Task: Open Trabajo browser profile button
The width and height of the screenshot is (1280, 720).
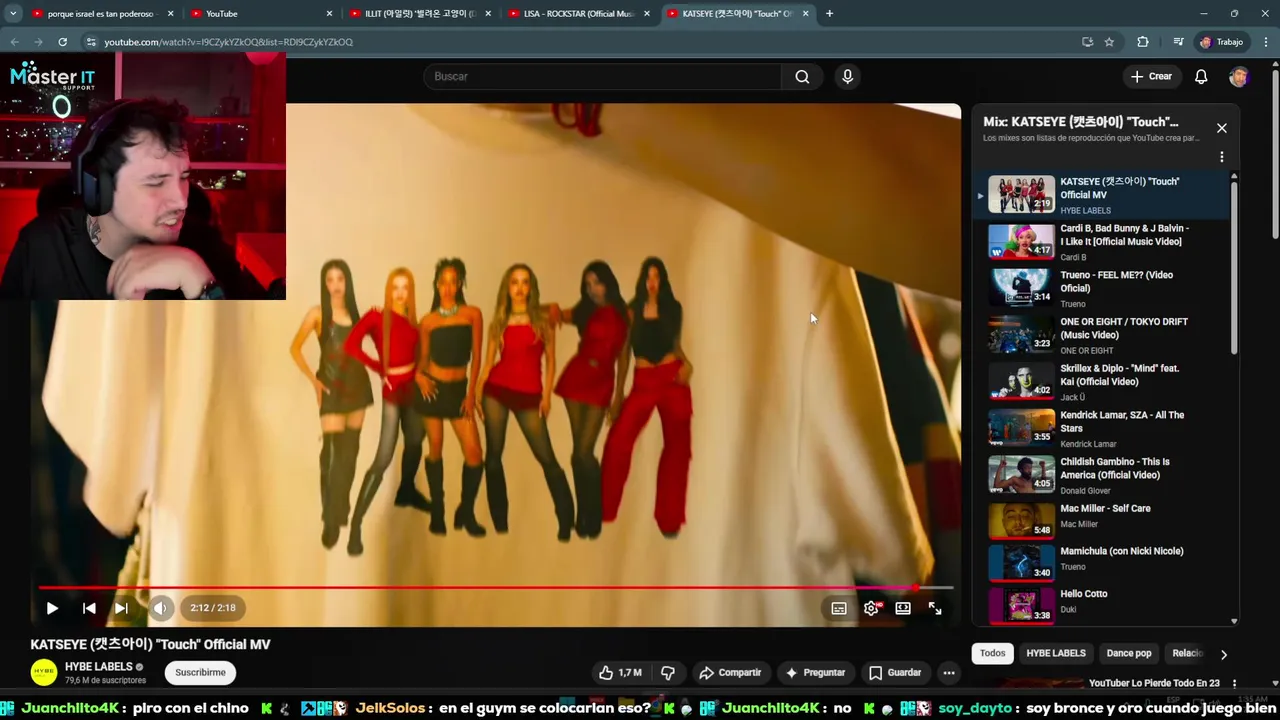Action: [x=1222, y=42]
